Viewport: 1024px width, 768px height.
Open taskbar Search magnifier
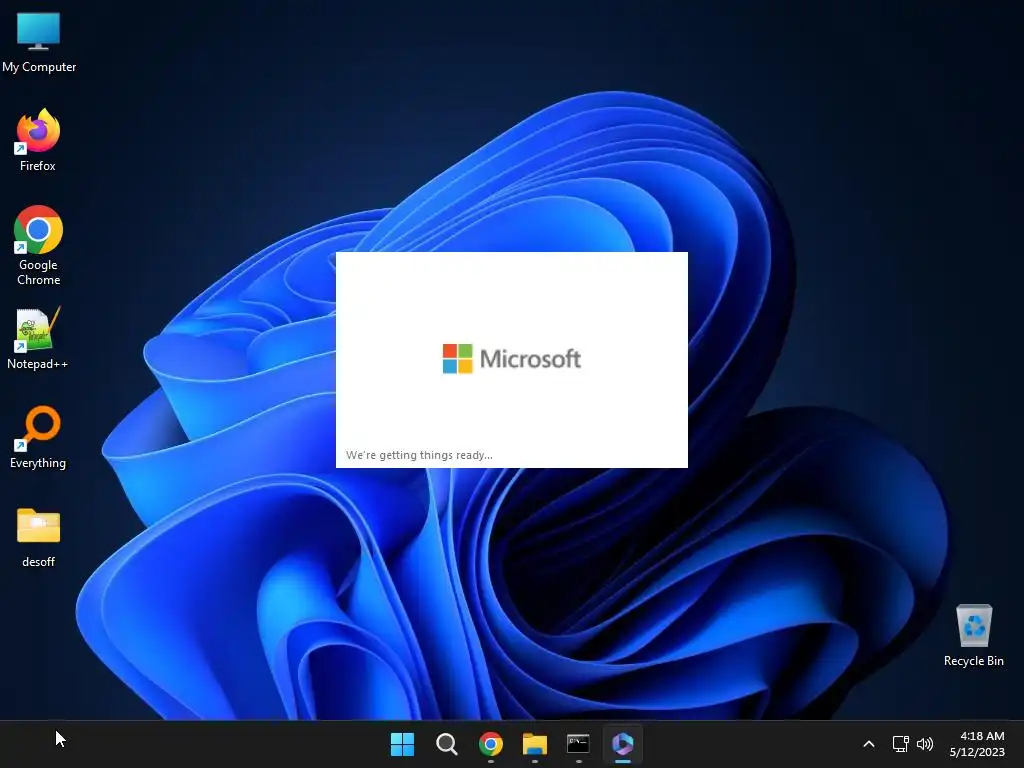click(x=447, y=744)
